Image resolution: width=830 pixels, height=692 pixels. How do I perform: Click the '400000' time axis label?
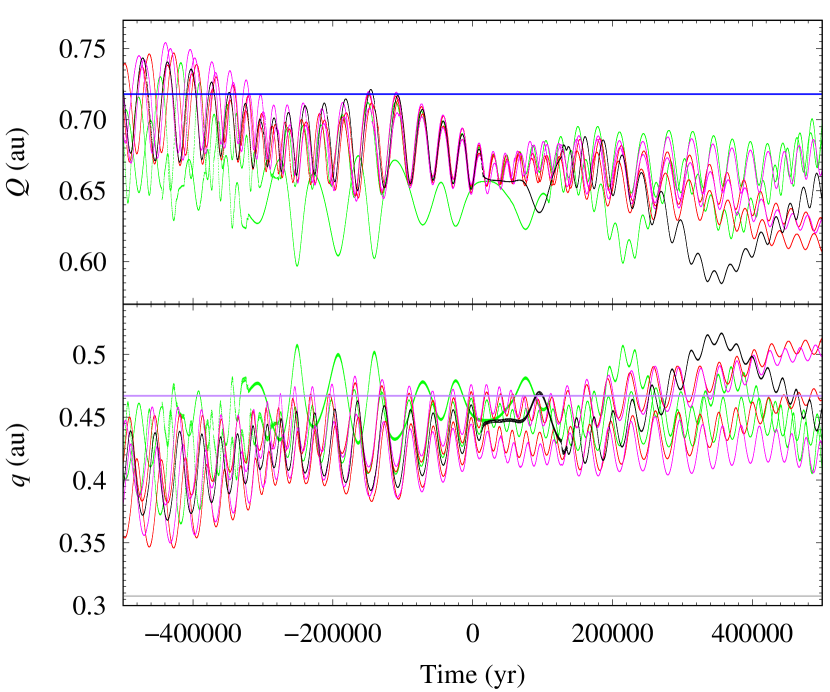[752, 633]
